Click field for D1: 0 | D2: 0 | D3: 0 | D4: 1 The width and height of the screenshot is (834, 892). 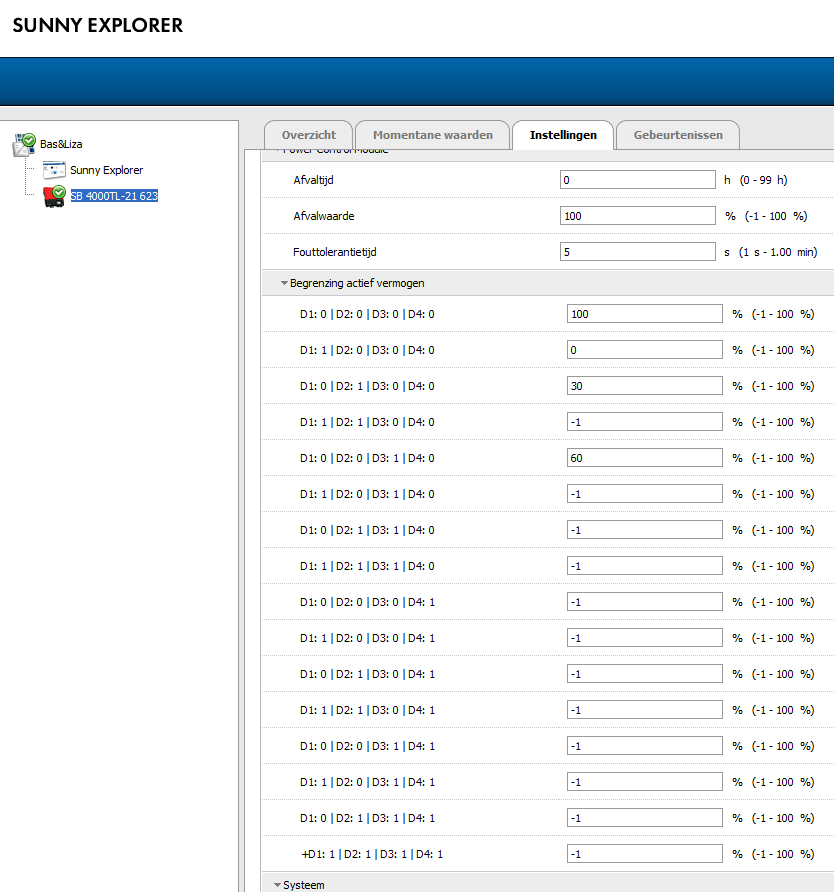coord(645,602)
